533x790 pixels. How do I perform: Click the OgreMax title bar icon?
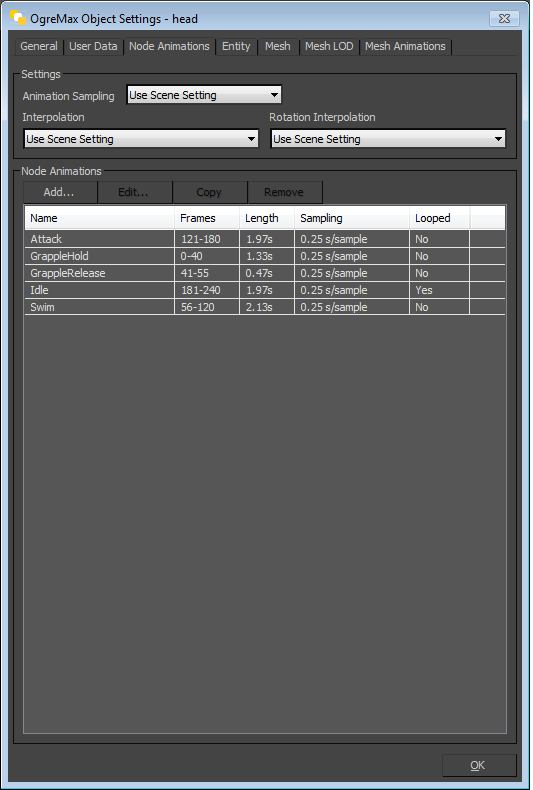pyautogui.click(x=18, y=18)
